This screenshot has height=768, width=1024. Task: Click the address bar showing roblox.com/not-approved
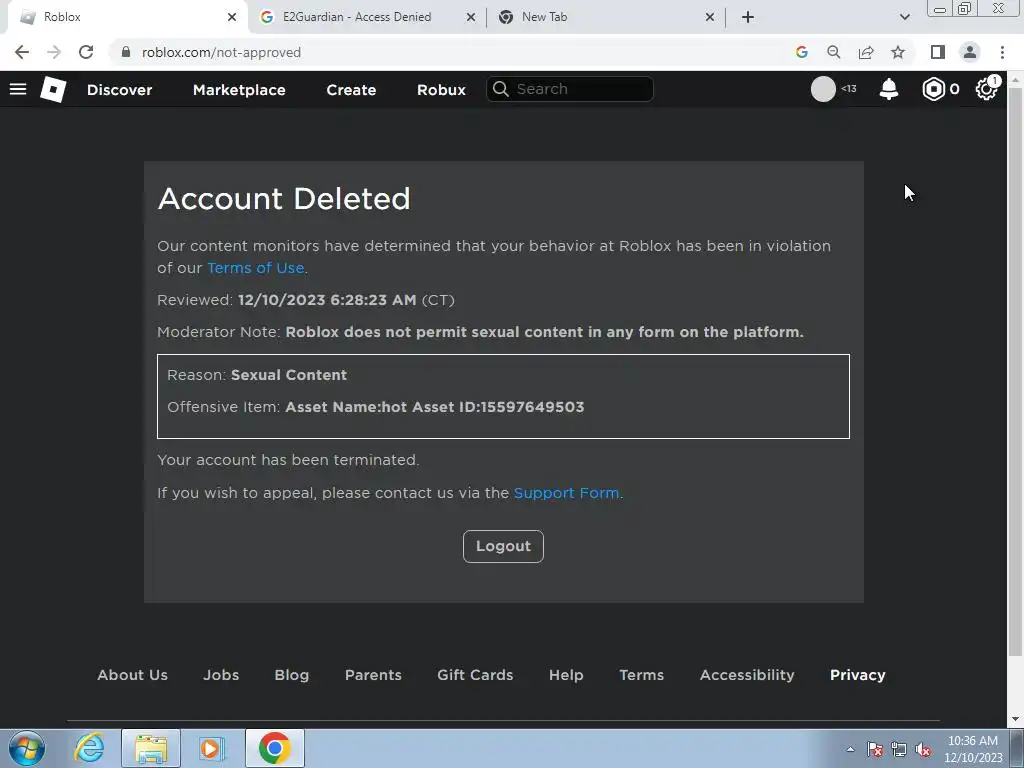451,52
